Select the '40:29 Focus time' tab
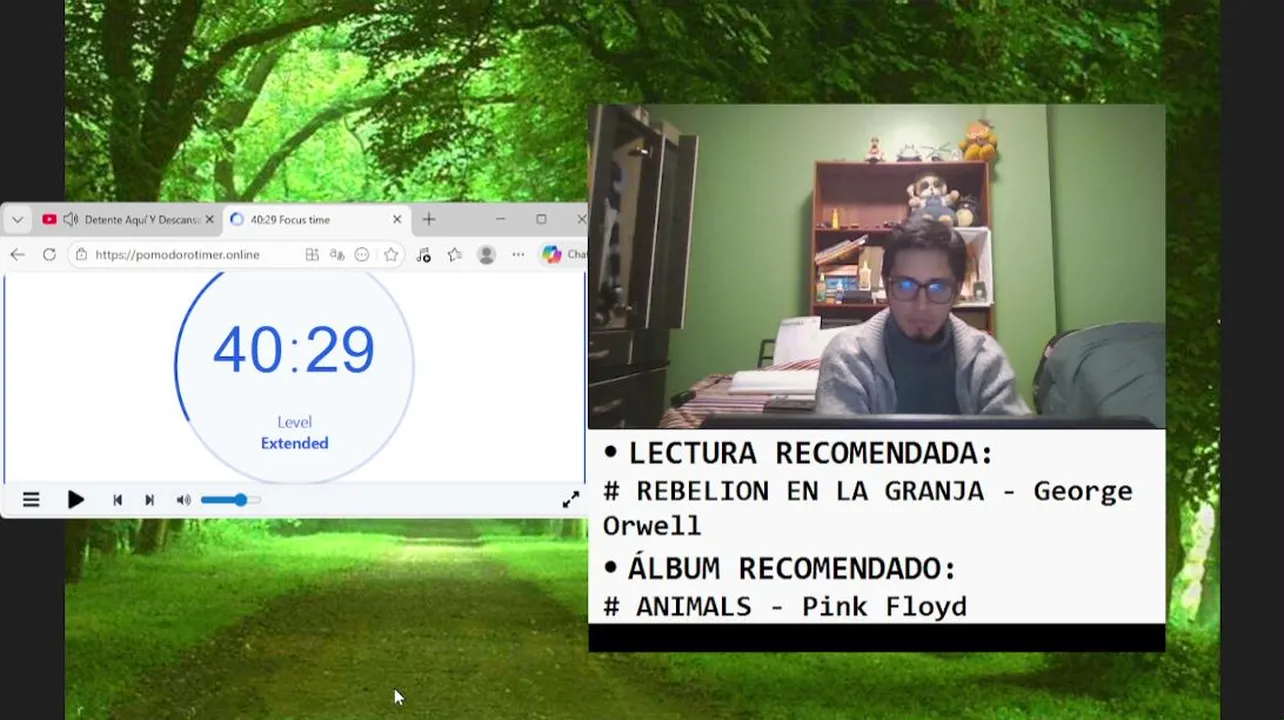Viewport: 1284px width, 720px height. tap(315, 220)
